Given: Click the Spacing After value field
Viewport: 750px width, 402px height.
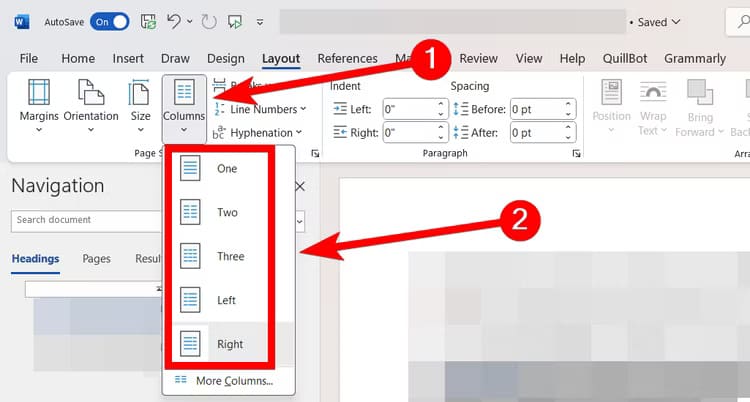Looking at the screenshot, I should pyautogui.click(x=535, y=132).
